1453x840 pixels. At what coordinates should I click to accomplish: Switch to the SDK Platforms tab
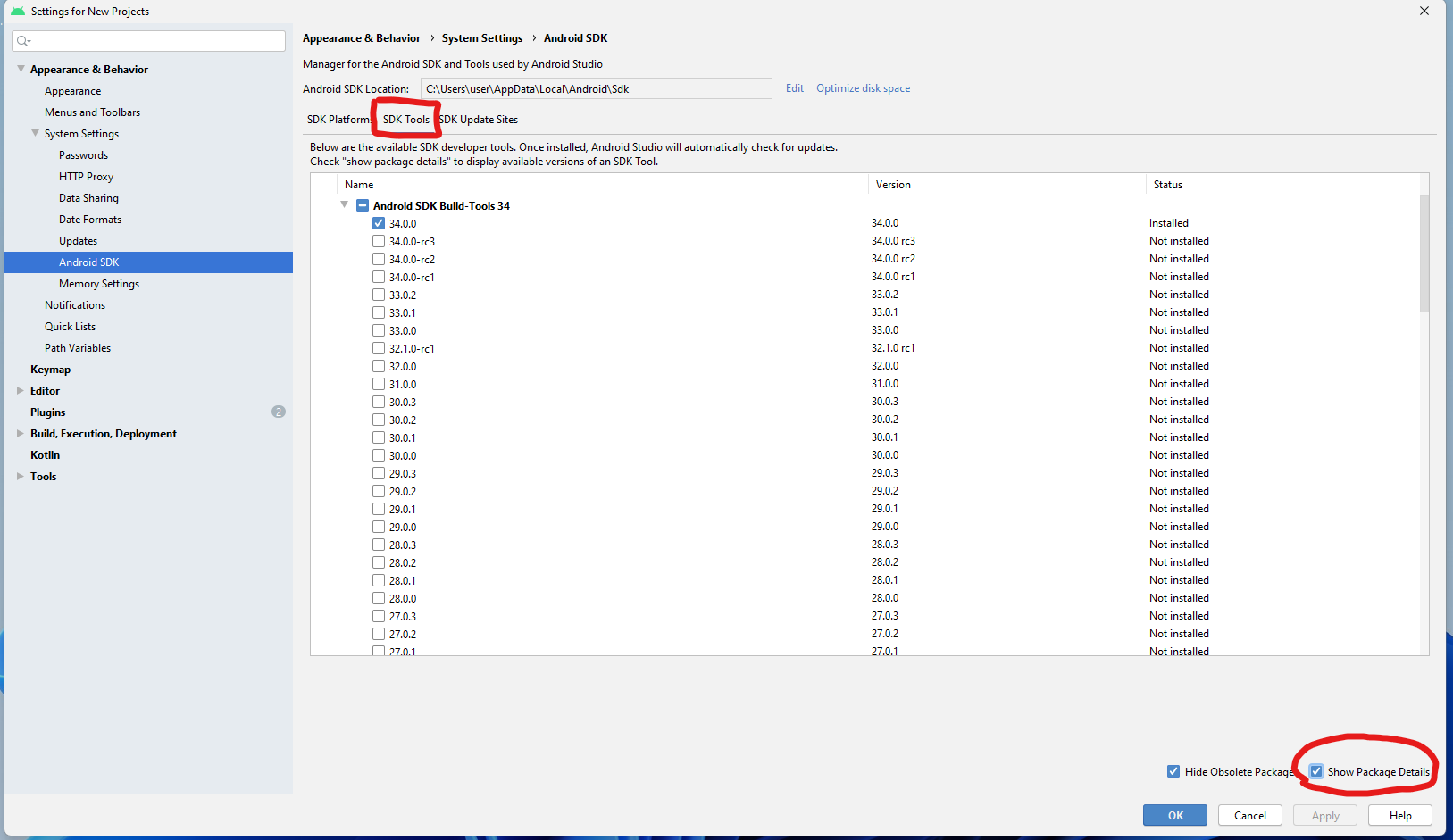338,120
